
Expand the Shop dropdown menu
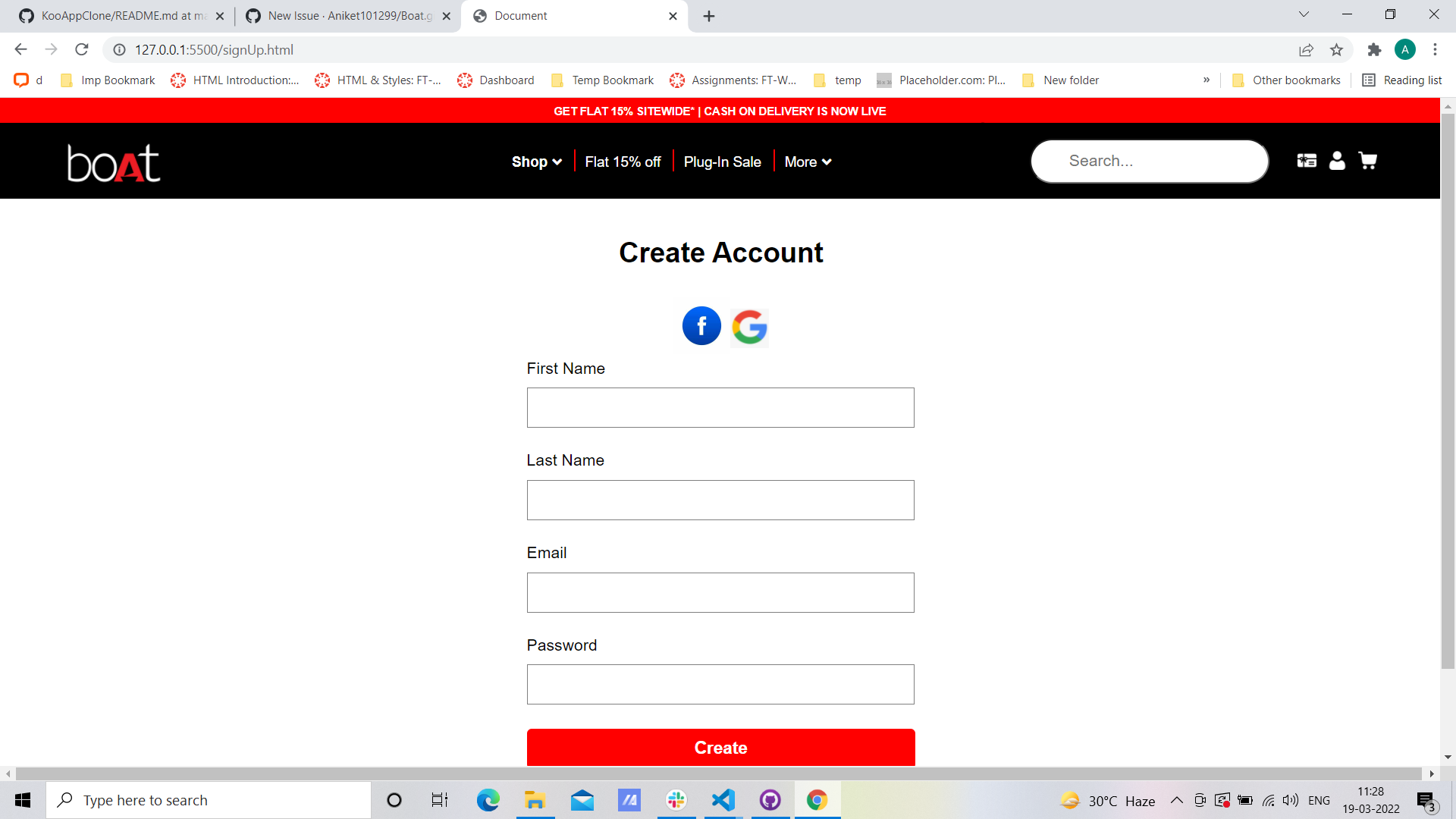click(x=537, y=162)
